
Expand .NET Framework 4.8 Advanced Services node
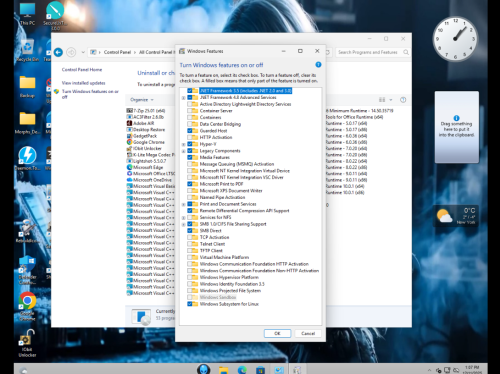(x=183, y=98)
